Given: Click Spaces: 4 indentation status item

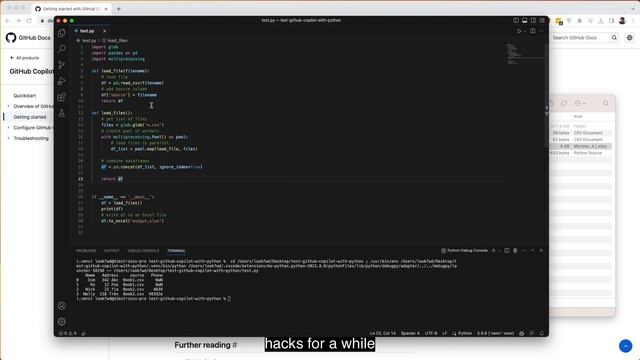Looking at the screenshot, I should click(x=410, y=333).
